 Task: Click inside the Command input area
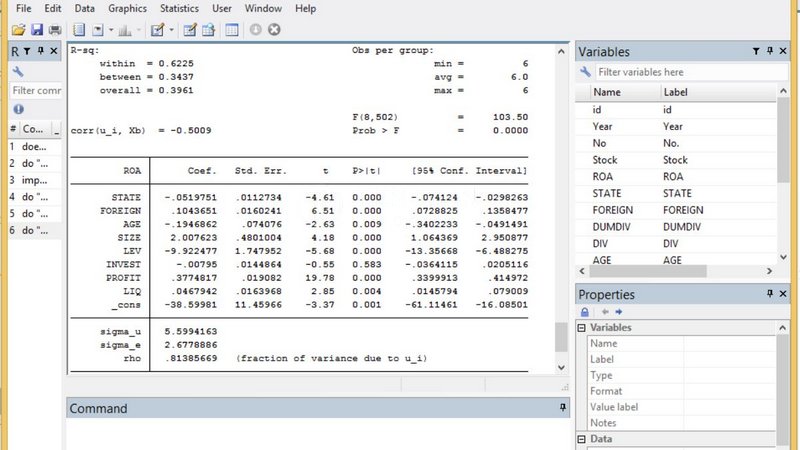(x=316, y=434)
